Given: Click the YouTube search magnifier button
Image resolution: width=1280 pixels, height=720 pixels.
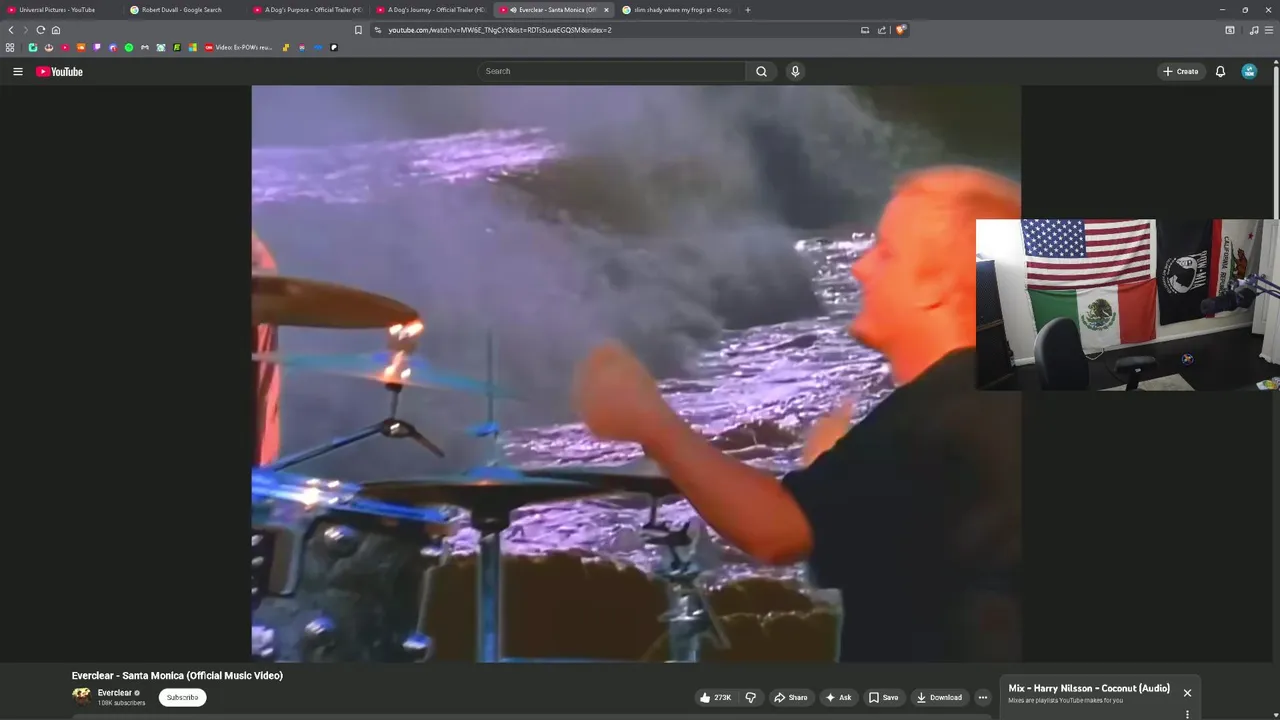Looking at the screenshot, I should pos(761,71).
